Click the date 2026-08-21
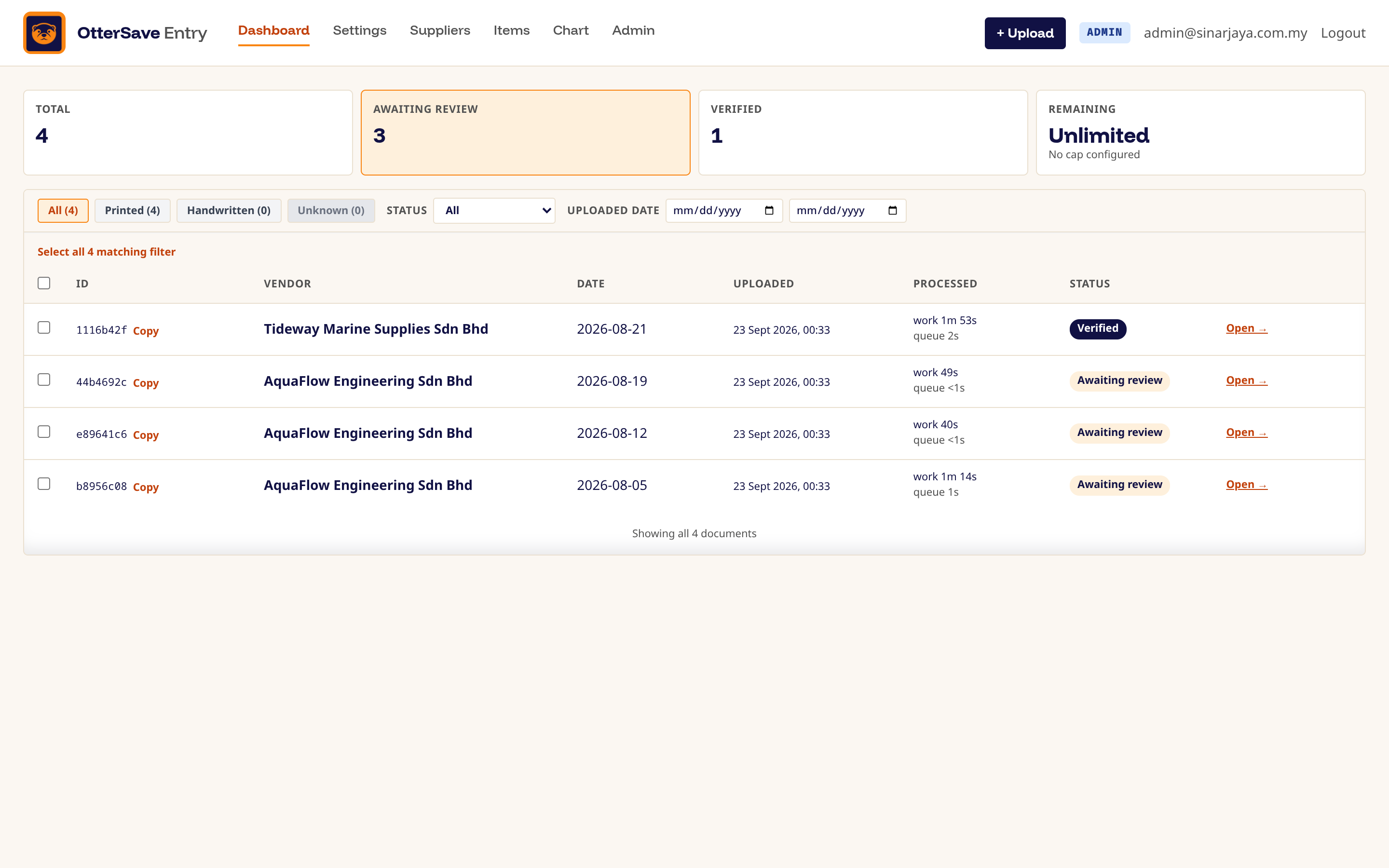The width and height of the screenshot is (1389, 868). tap(612, 329)
